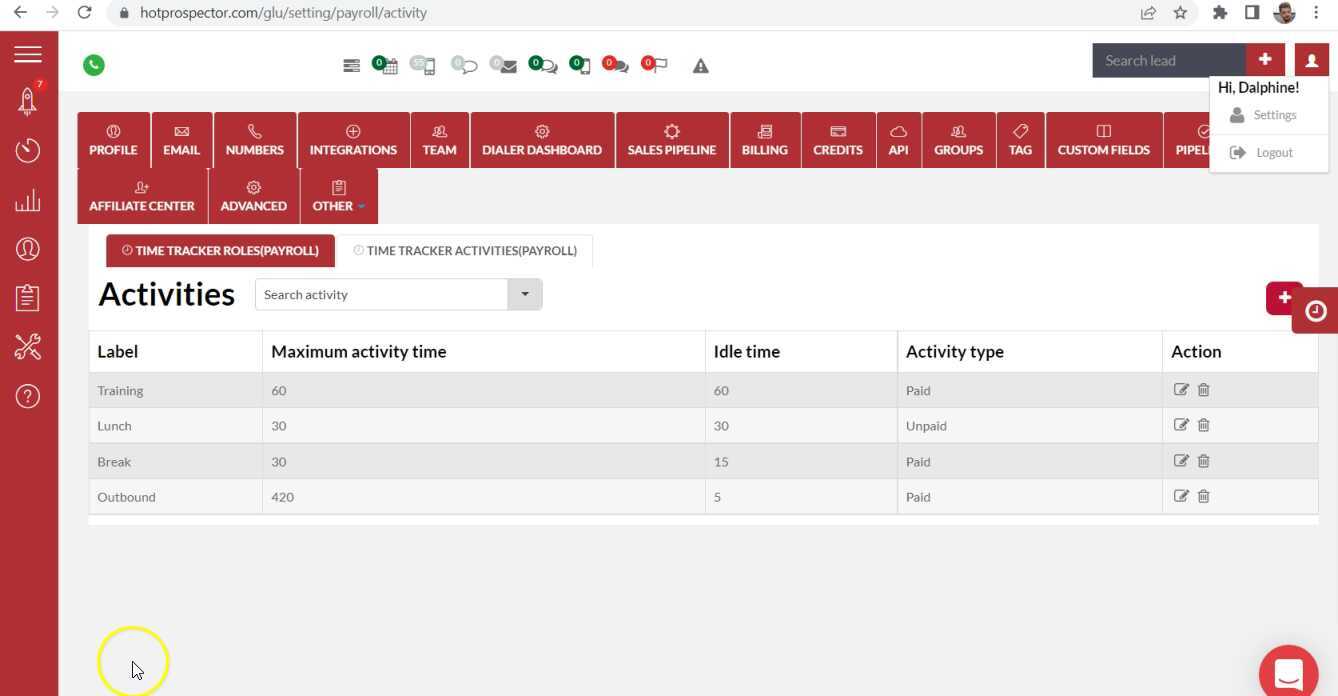This screenshot has height=696, width=1338.
Task: Click the edit icon for Outbound row
Action: (x=1181, y=496)
